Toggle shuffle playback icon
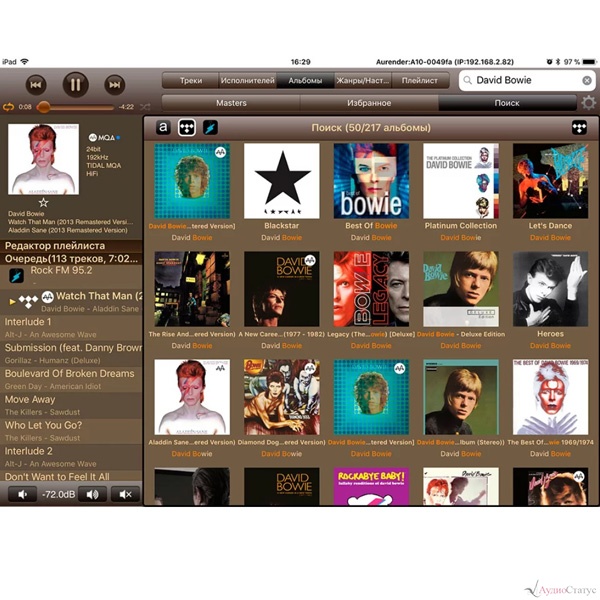The height and width of the screenshot is (600, 600). click(146, 106)
